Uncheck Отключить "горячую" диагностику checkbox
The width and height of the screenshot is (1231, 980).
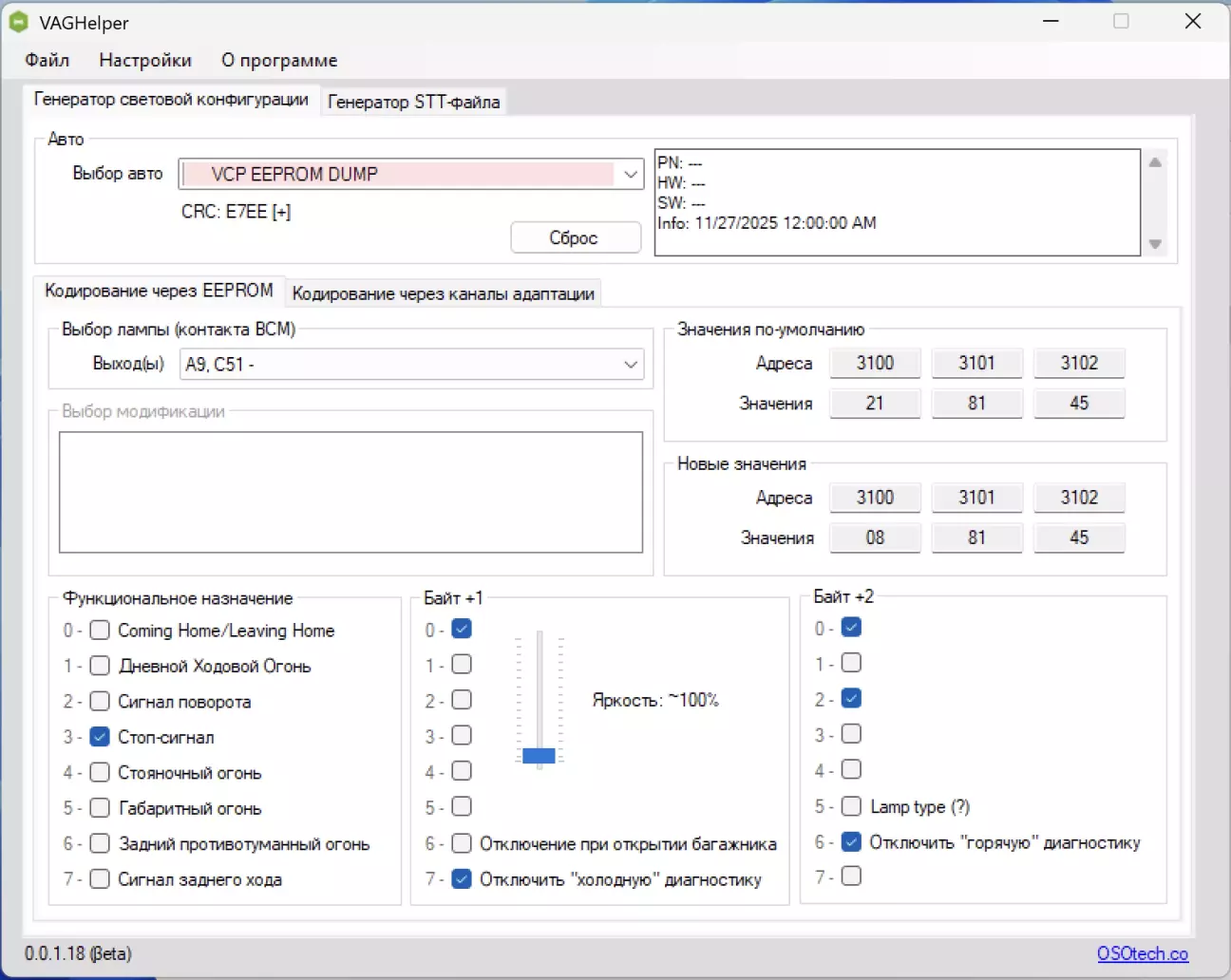(x=852, y=841)
